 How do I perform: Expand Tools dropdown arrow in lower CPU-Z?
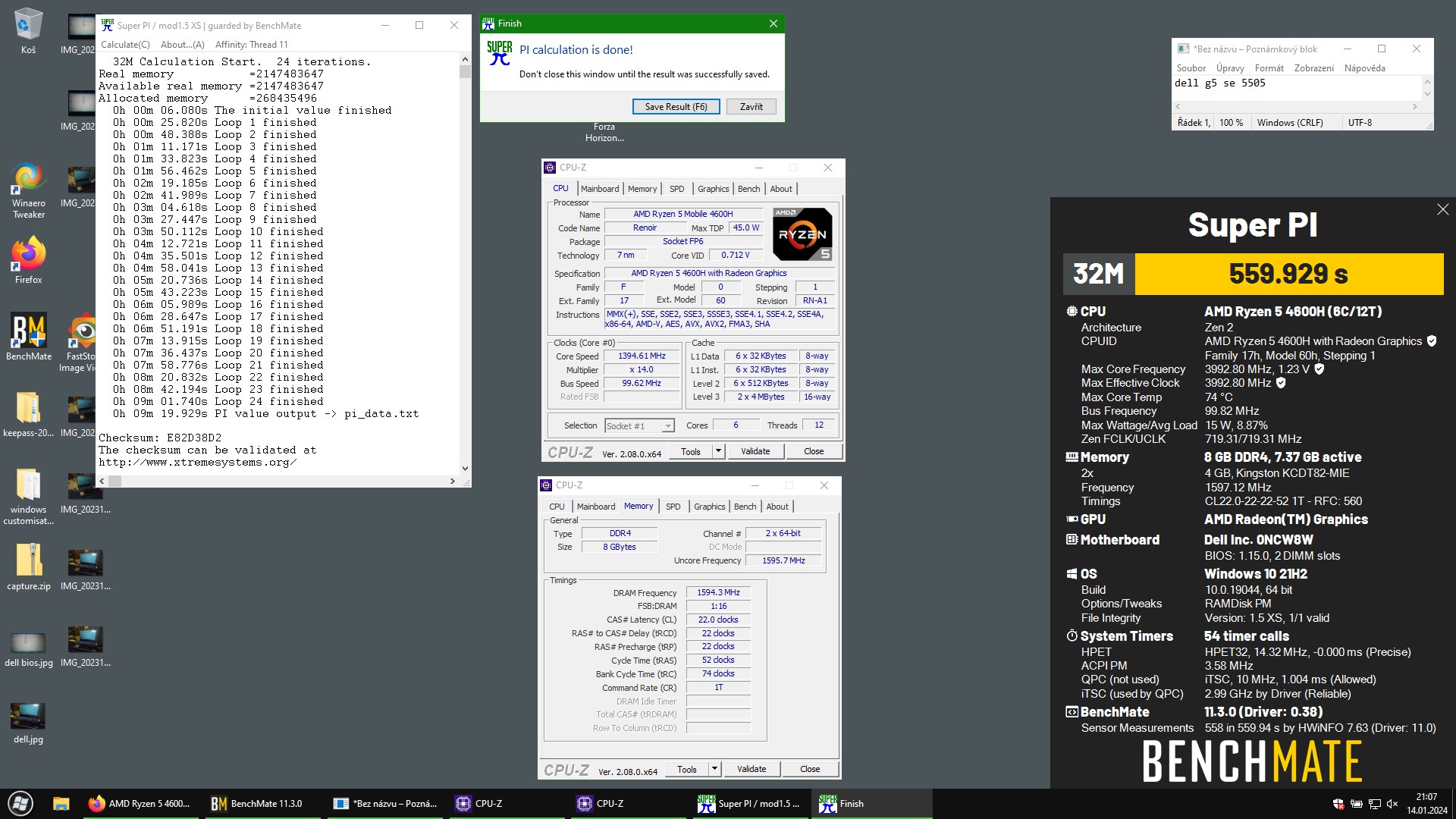coord(714,770)
